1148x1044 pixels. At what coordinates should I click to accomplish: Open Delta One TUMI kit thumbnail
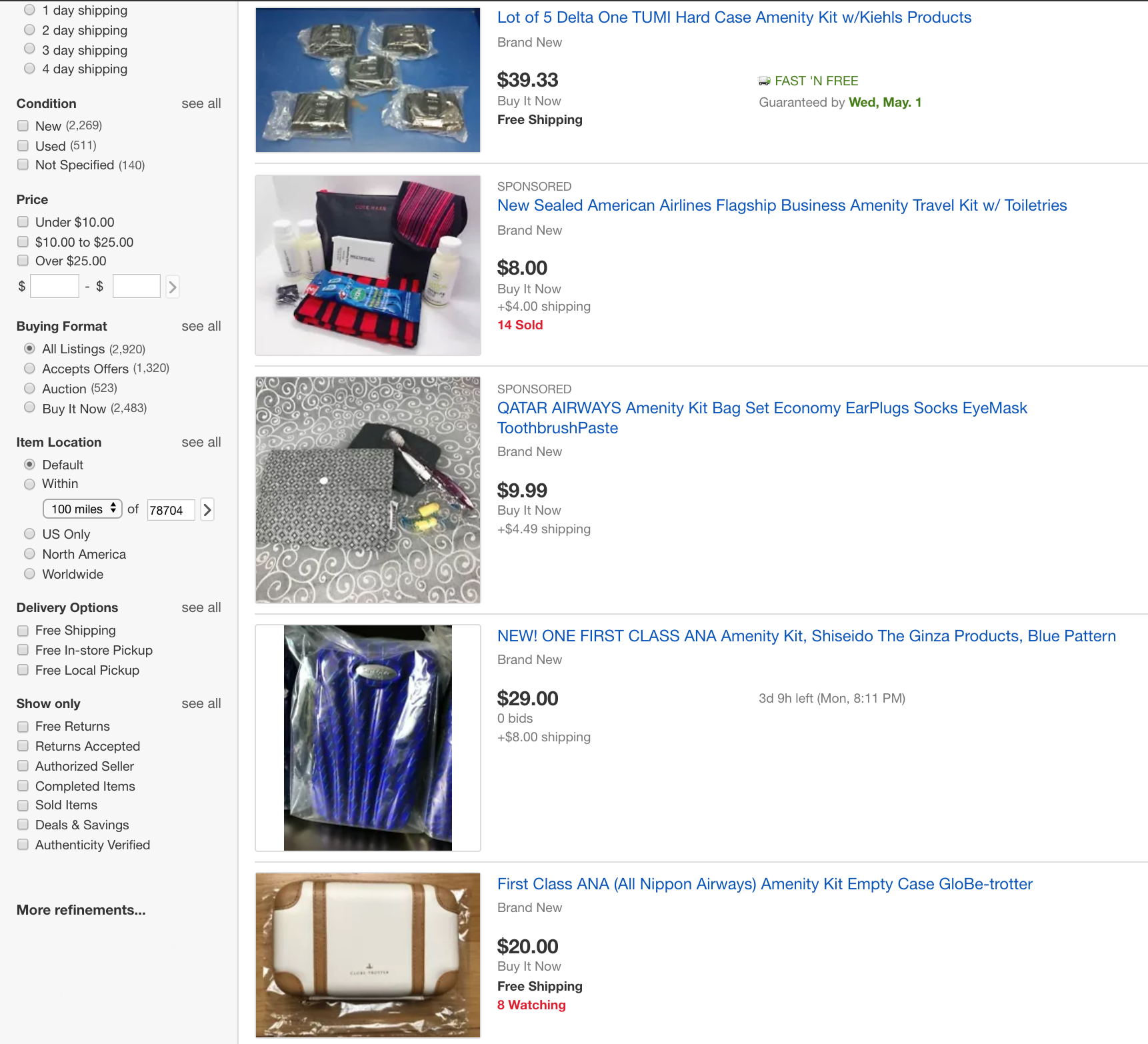(x=368, y=80)
